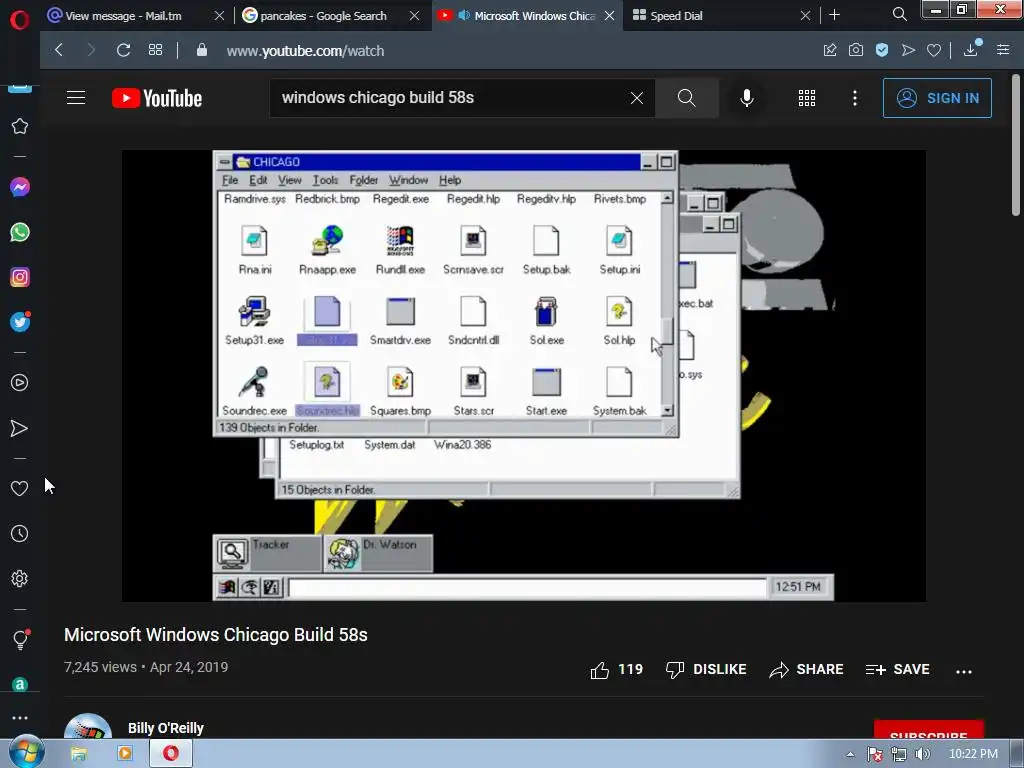The image size is (1024, 768).
Task: Add page to bookmarks heart in address bar
Action: pos(934,50)
